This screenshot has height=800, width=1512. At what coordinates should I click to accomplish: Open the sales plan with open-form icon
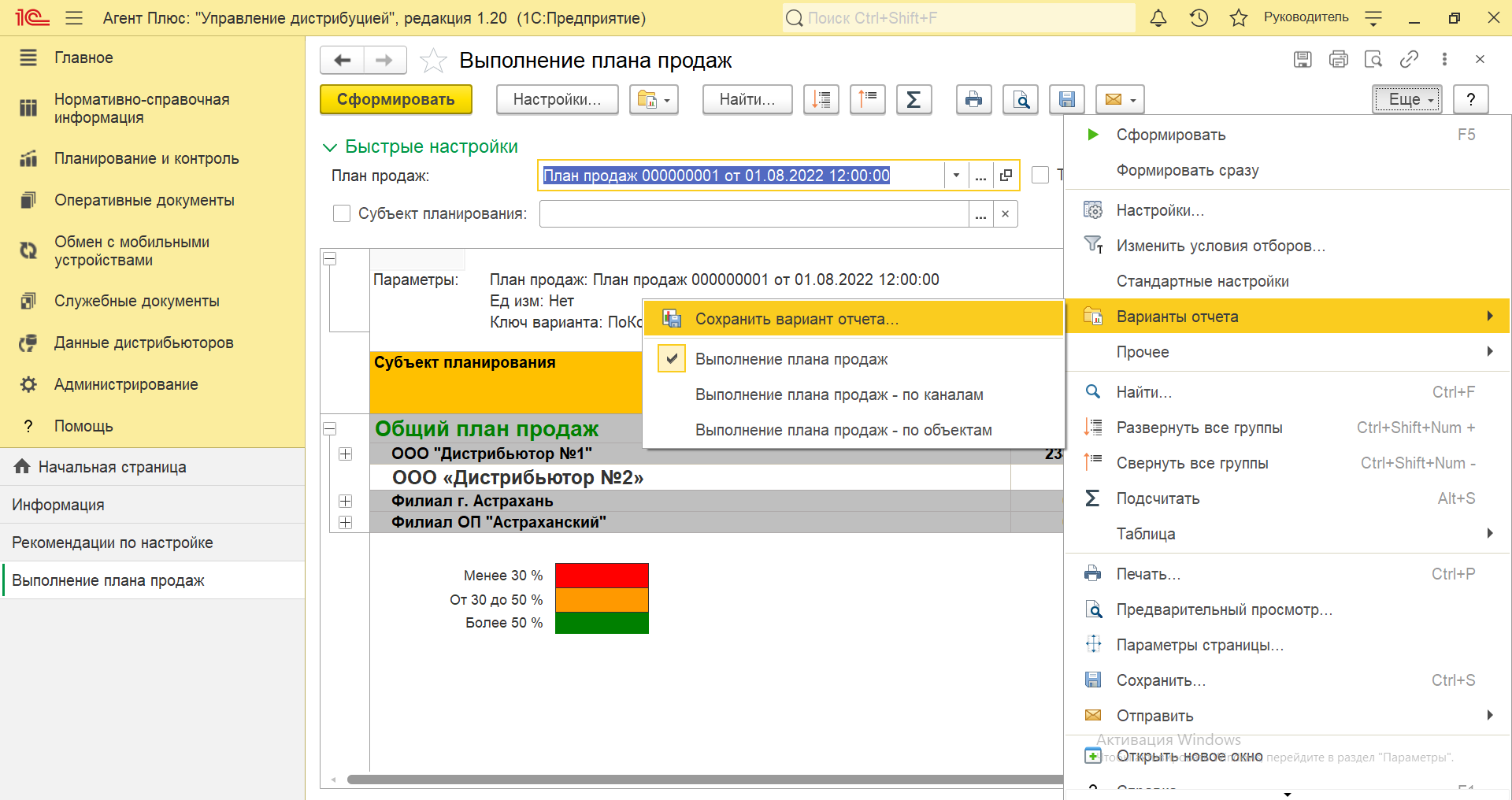point(1006,176)
